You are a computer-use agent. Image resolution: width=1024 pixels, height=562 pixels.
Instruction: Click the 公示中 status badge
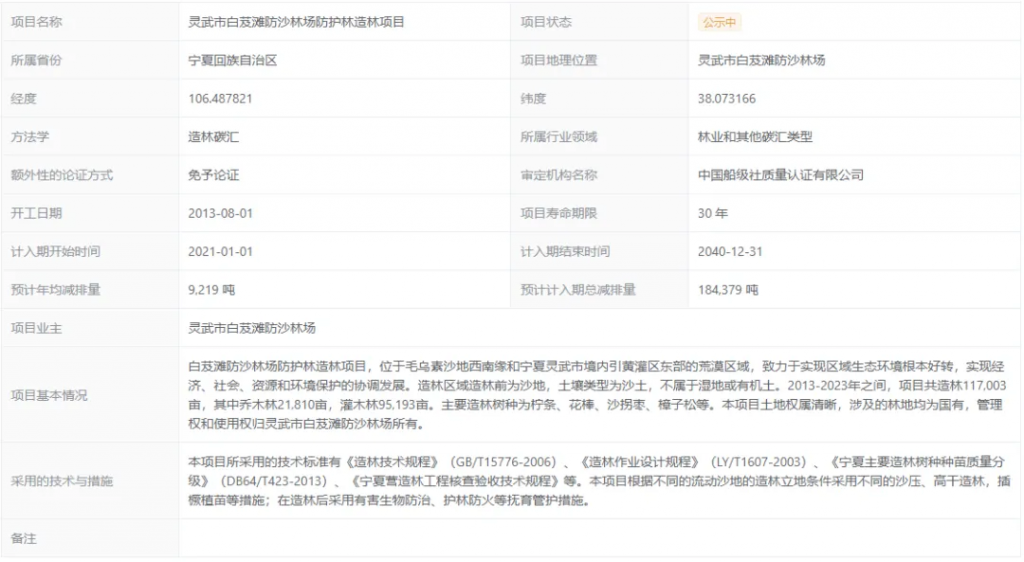tap(719, 22)
